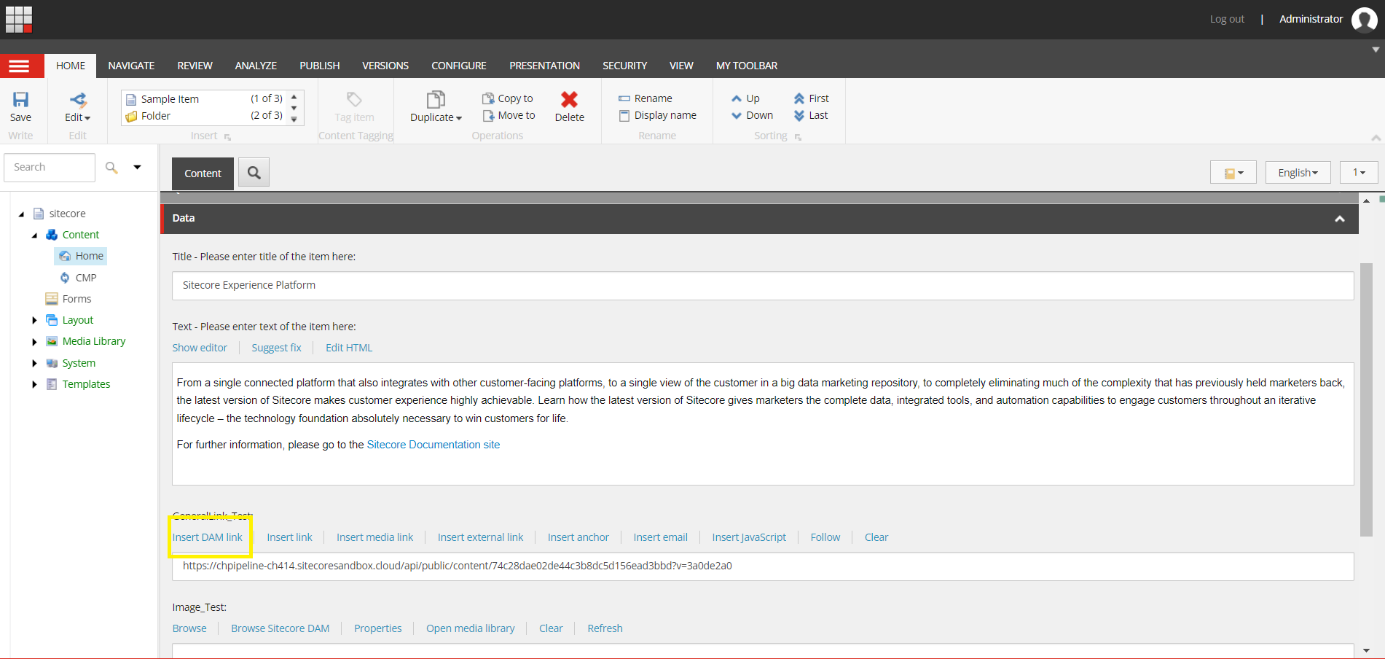
Task: Open the Sitecore launchpad grid icon
Action: point(19,18)
